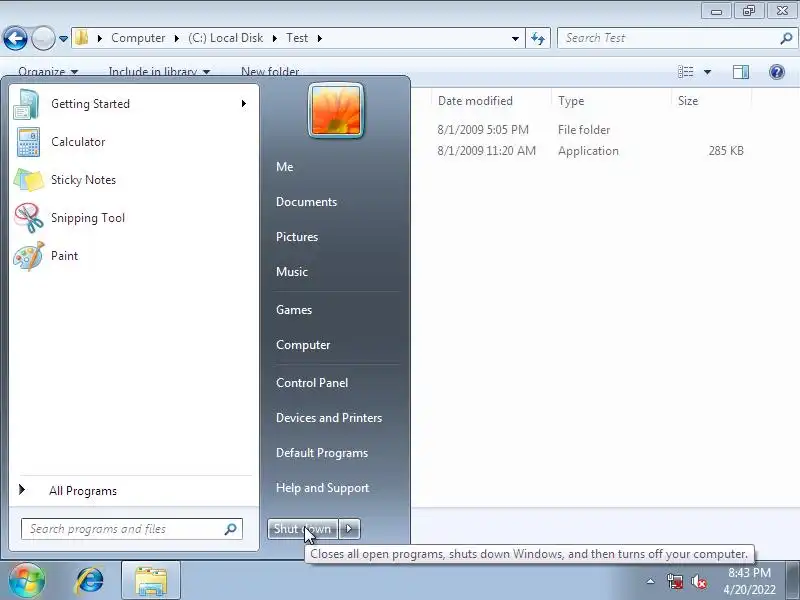
Task: Select row with 285 KB size
Action: [590, 151]
